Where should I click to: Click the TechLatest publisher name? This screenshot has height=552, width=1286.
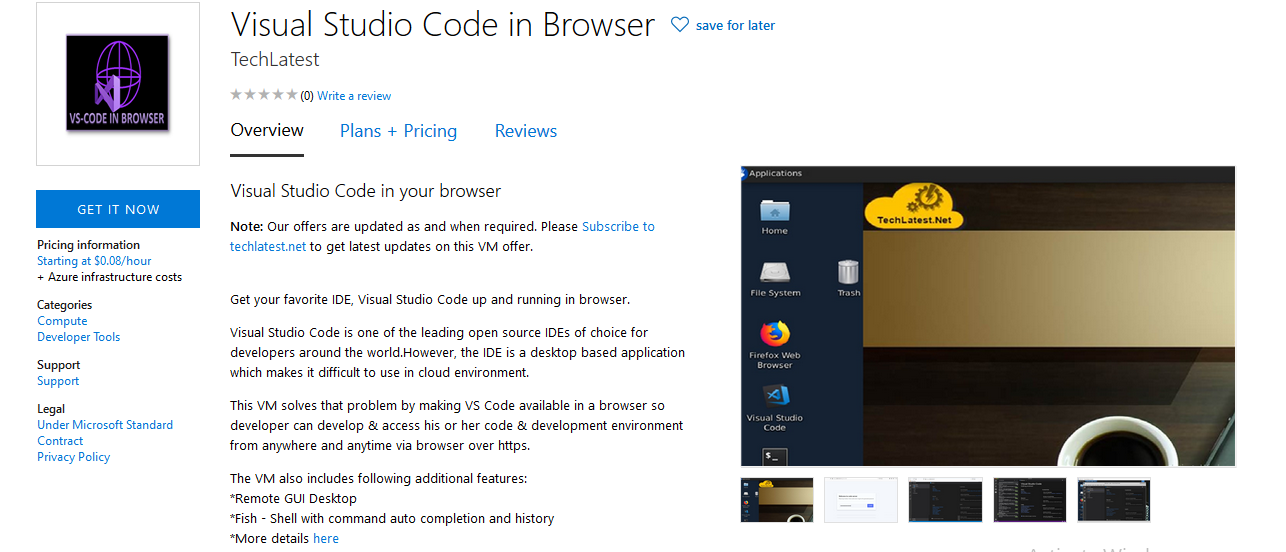click(275, 59)
